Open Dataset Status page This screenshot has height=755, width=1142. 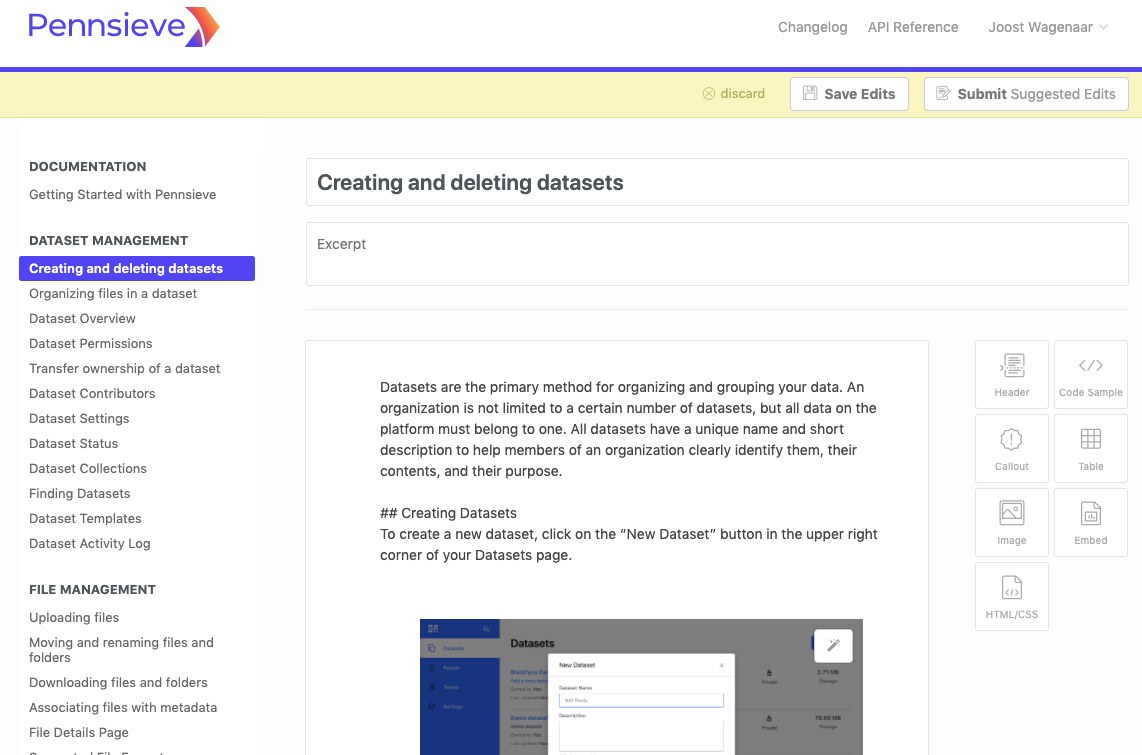pos(74,443)
